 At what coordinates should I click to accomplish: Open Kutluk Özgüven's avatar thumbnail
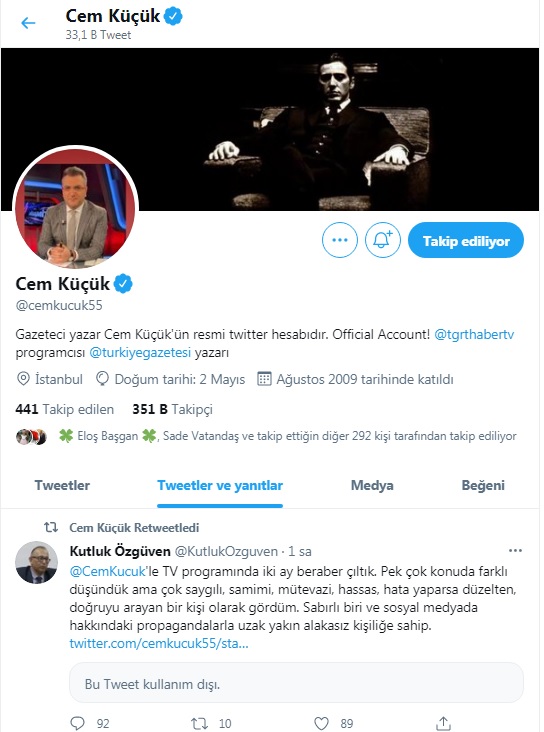36,563
